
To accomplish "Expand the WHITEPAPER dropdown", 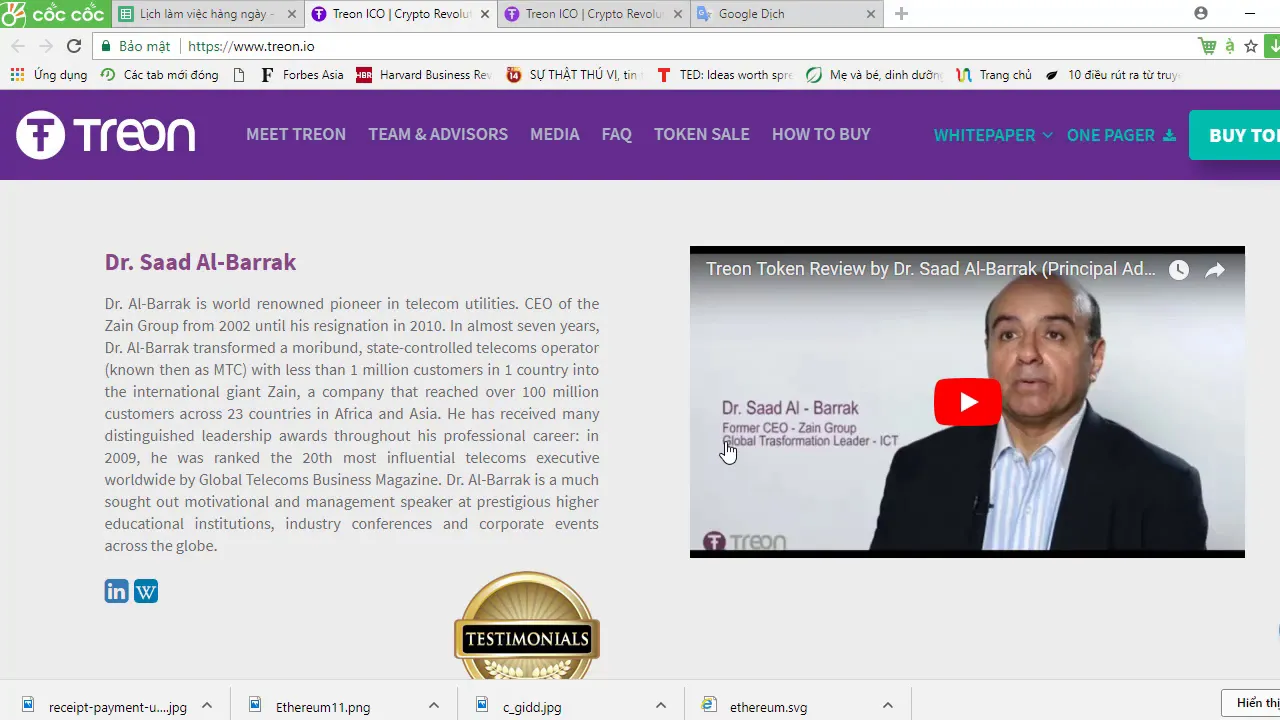I will [x=993, y=135].
